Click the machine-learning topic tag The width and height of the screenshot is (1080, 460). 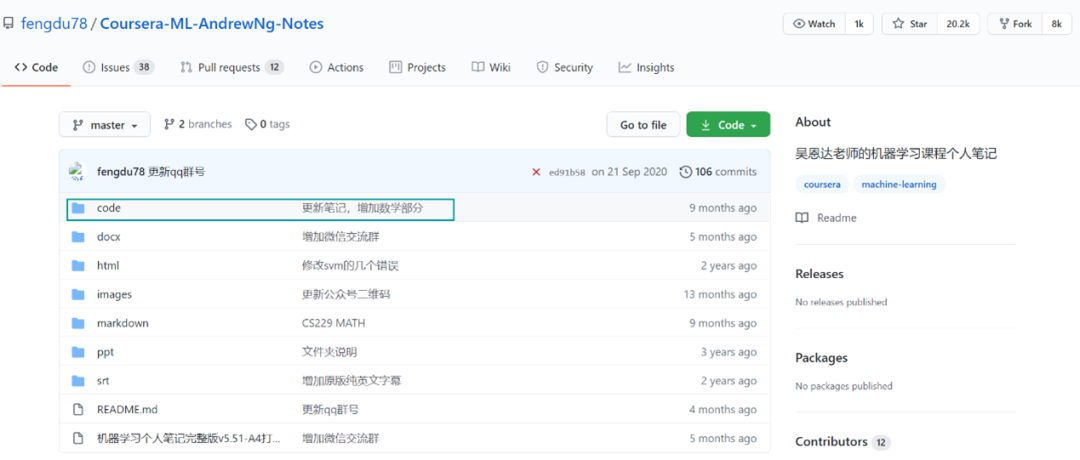[x=899, y=185]
